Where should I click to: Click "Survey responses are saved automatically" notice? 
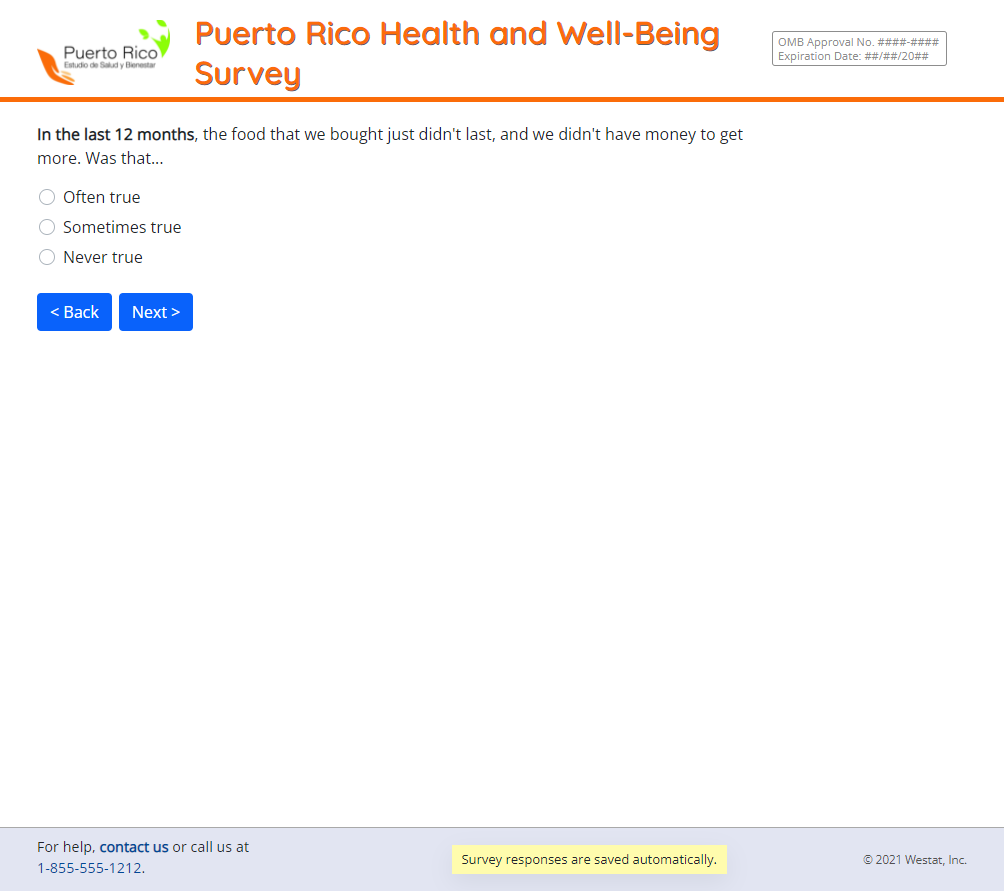pyautogui.click(x=589, y=859)
